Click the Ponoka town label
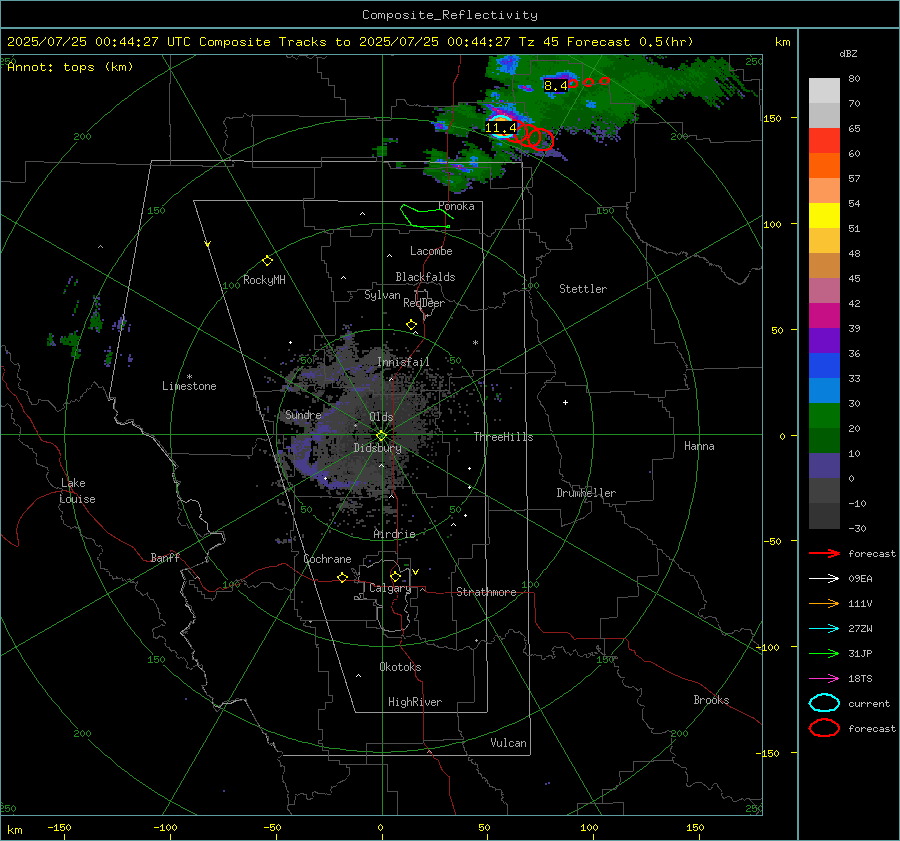 [x=456, y=206]
